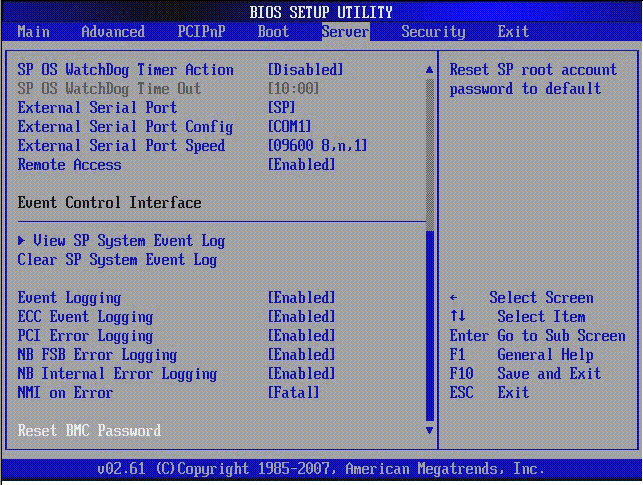Select Remote Access label
This screenshot has width=643, height=485.
[69, 165]
